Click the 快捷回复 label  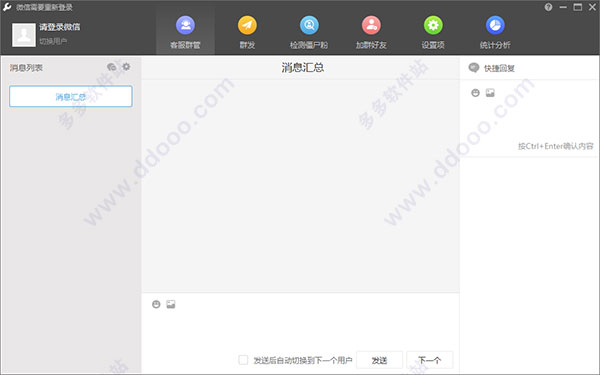(x=499, y=68)
